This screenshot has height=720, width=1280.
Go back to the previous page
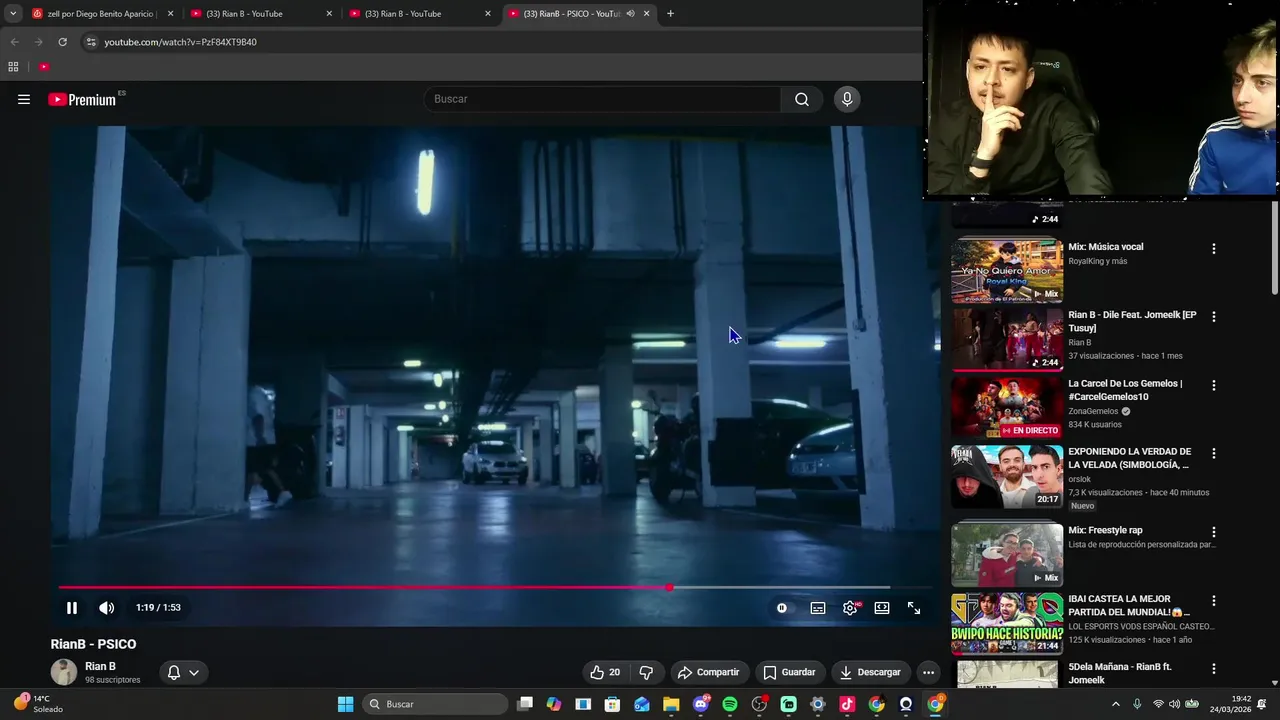tap(14, 42)
